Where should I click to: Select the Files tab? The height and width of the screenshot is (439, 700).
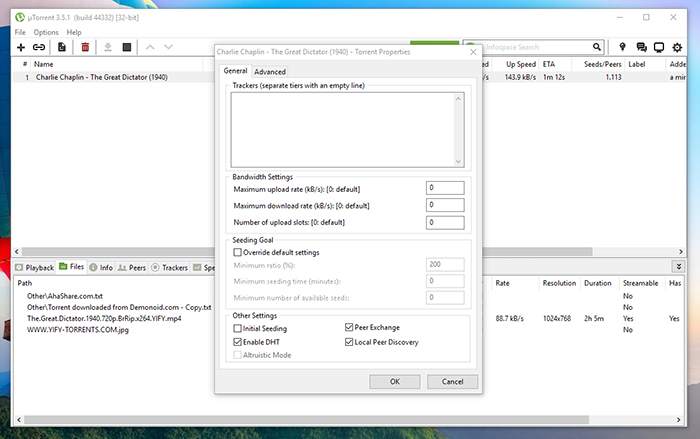pyautogui.click(x=71, y=267)
